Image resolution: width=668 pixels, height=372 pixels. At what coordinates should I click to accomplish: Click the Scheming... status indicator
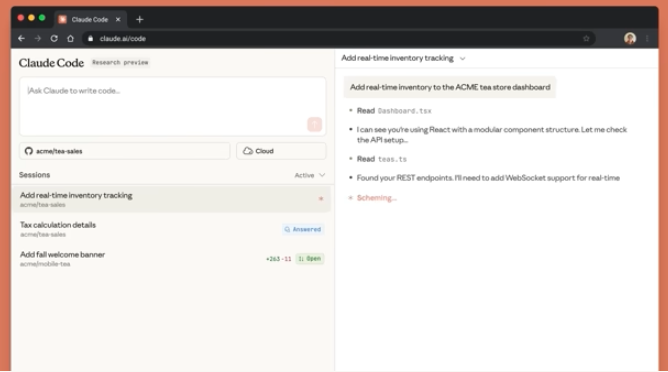click(x=377, y=198)
